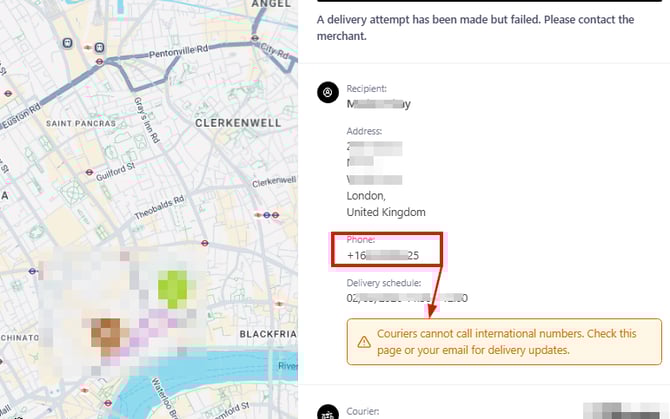Click the Courier icon at bottom

(327, 411)
